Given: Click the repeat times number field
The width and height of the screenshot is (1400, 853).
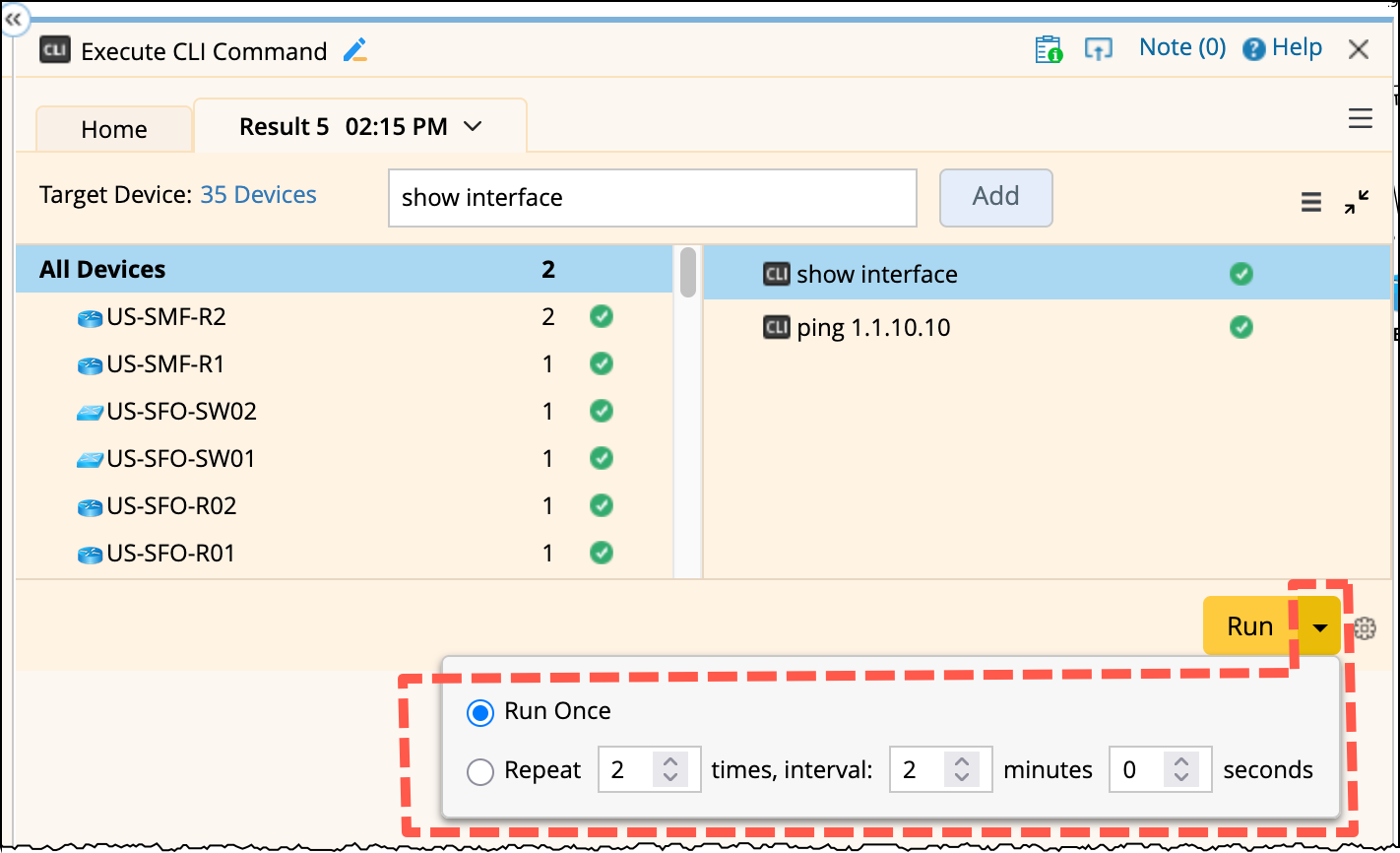Looking at the screenshot, I should 650,770.
